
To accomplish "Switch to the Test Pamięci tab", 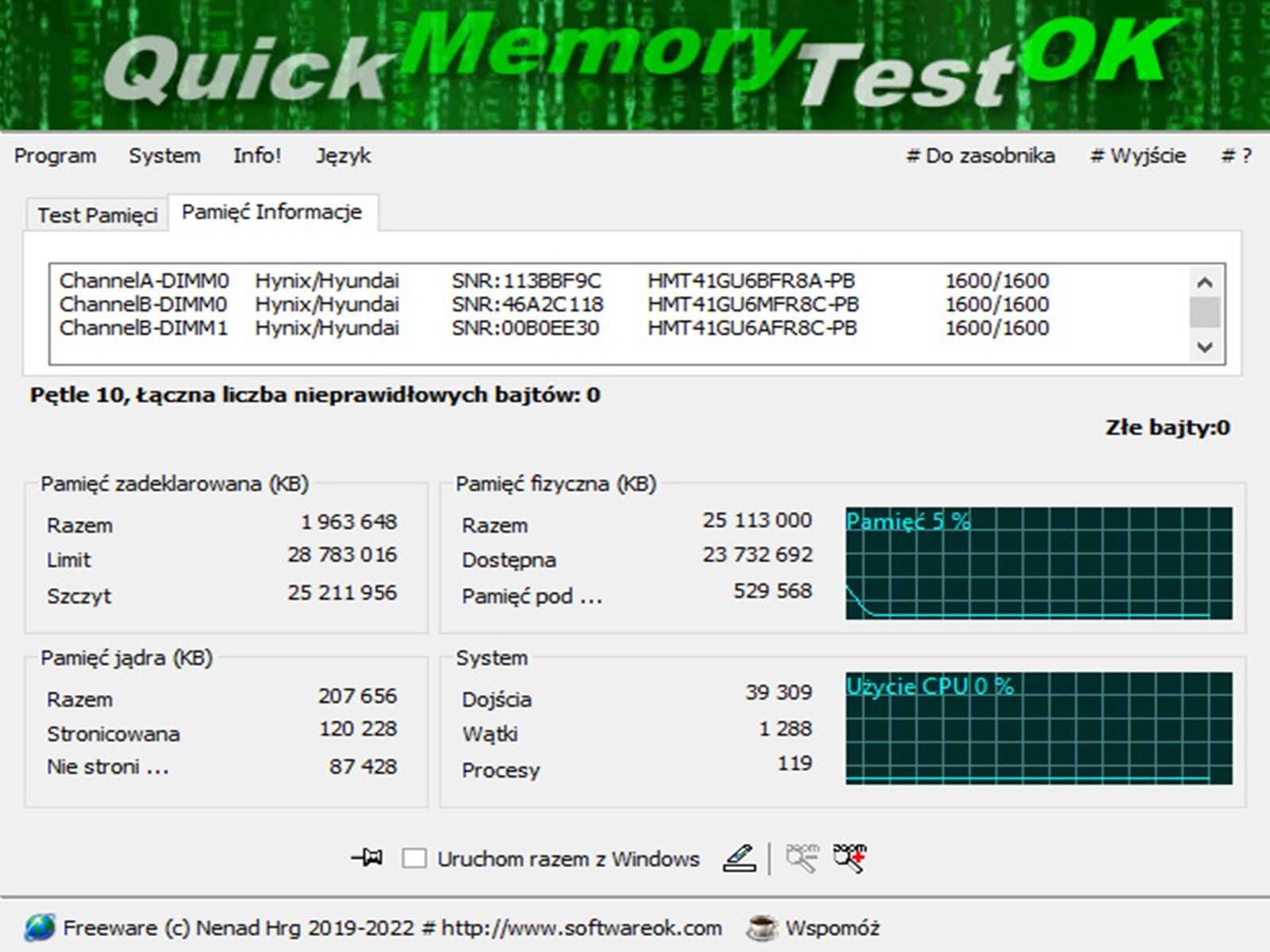I will coord(97,215).
